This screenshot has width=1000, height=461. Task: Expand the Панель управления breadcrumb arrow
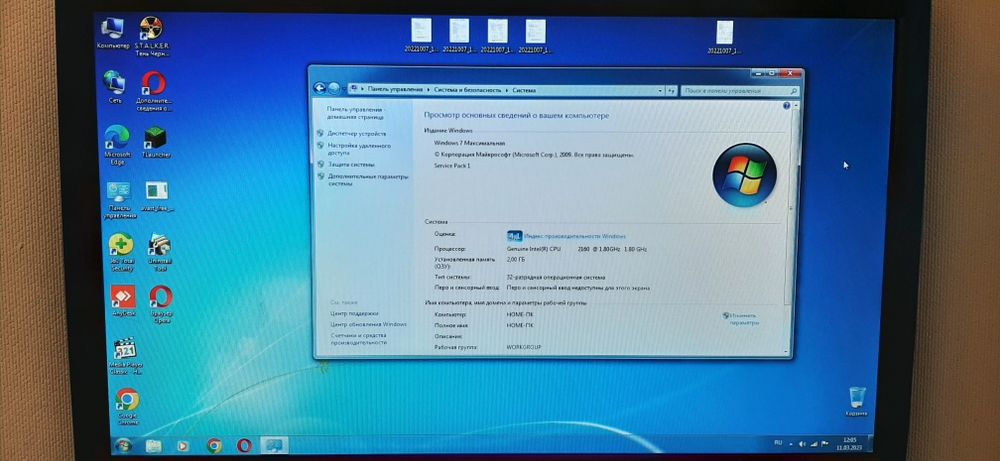pos(428,91)
